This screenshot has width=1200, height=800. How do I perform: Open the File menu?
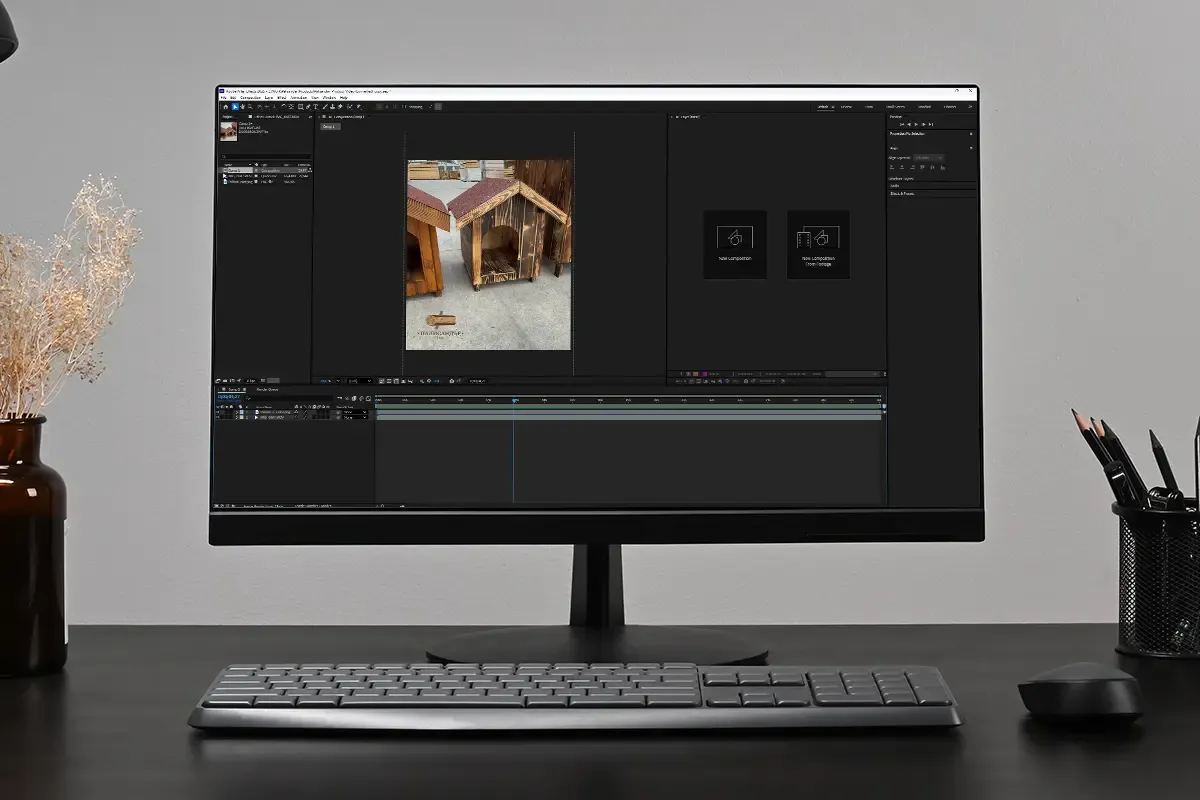(224, 98)
